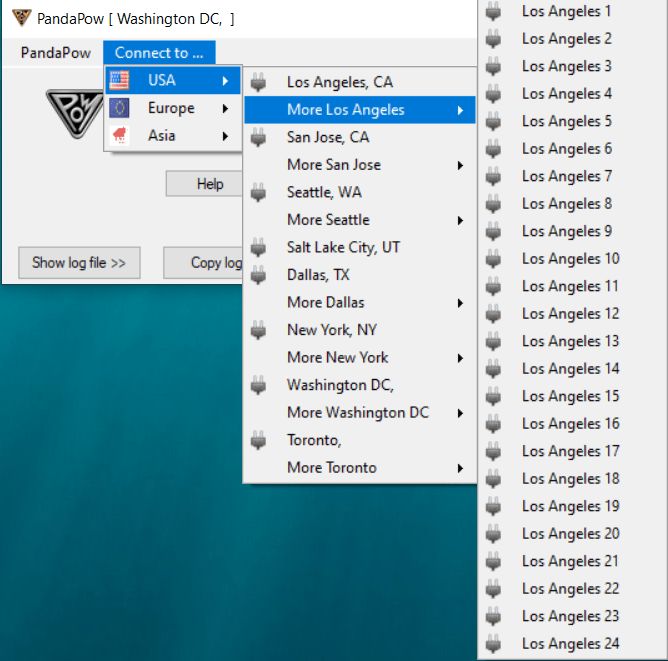Select Los Angeles 2

tap(572, 39)
